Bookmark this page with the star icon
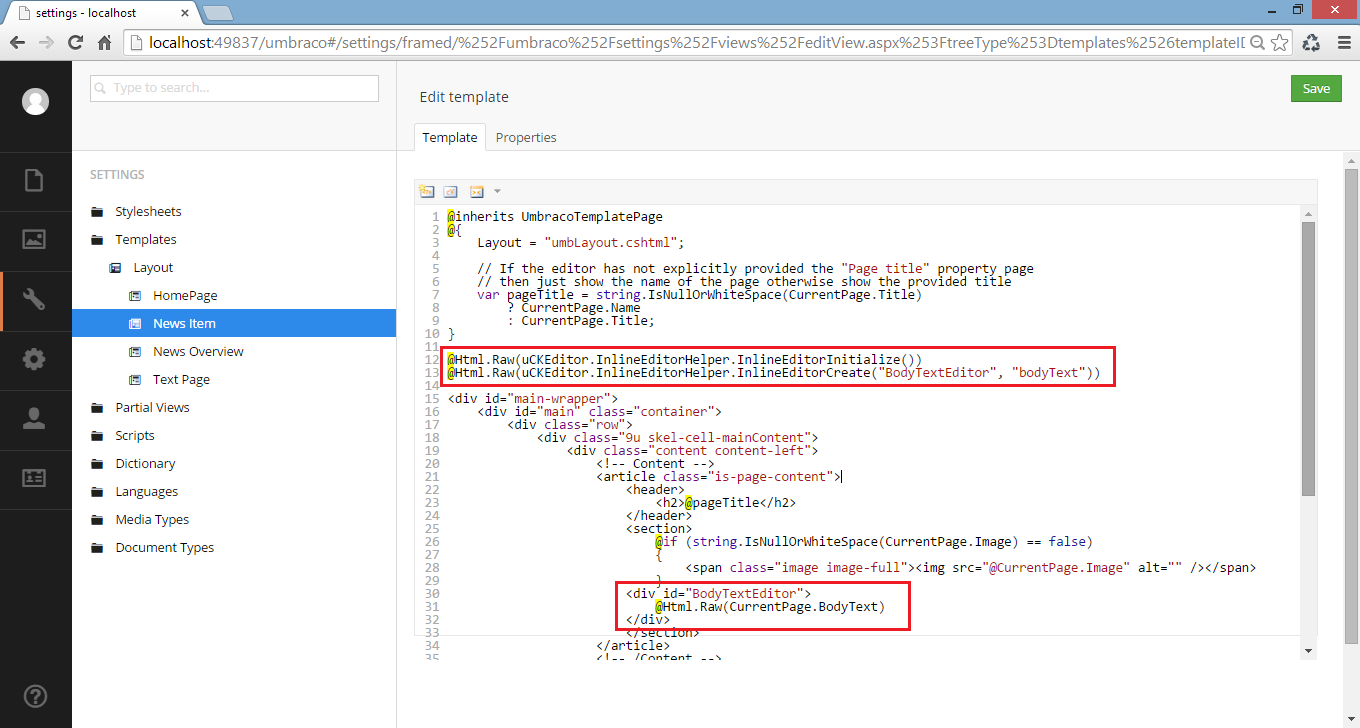The height and width of the screenshot is (728, 1360). 1278,42
